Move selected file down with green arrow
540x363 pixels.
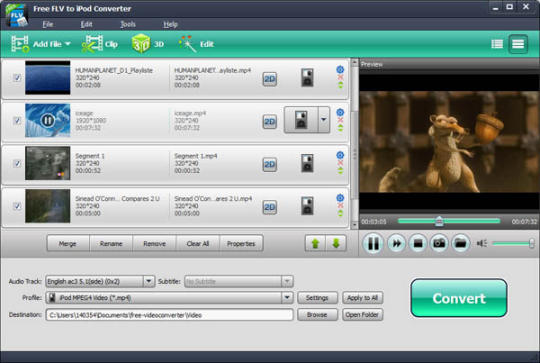coord(336,243)
